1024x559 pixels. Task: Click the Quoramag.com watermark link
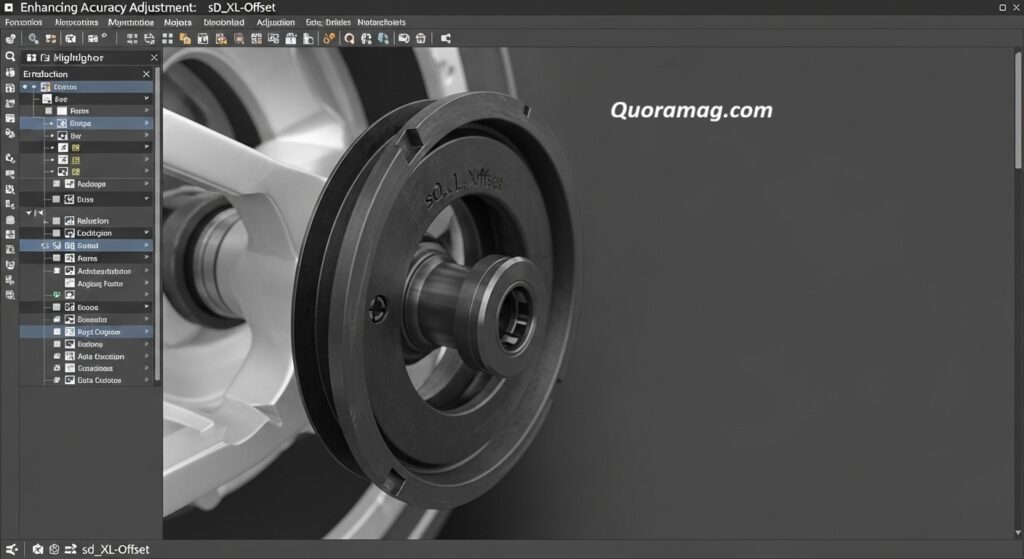pyautogui.click(x=691, y=111)
